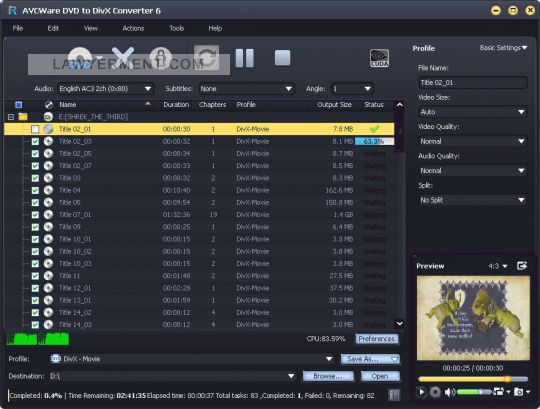
Task: Click the Preferences button
Action: point(377,339)
